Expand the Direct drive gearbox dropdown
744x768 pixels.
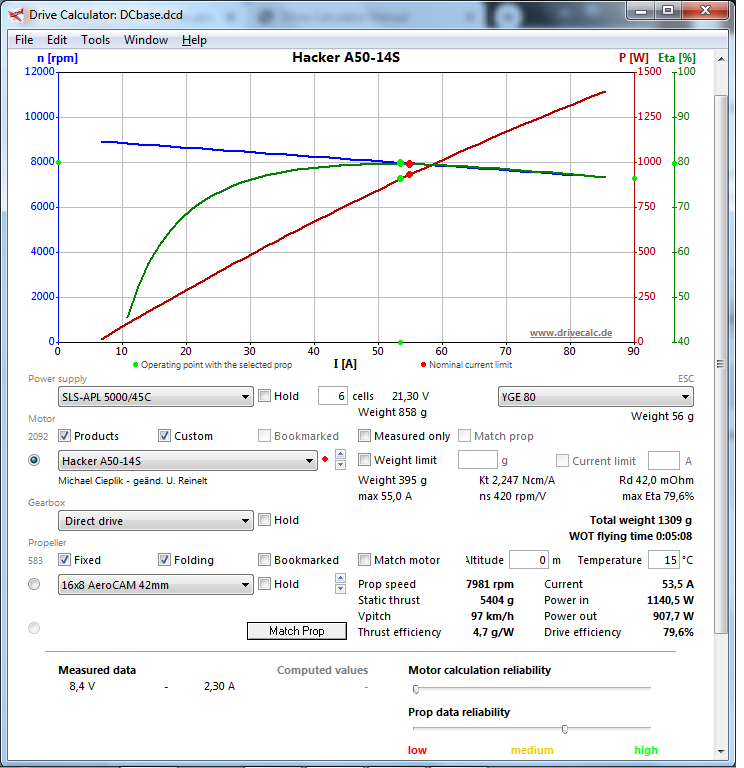155,521
